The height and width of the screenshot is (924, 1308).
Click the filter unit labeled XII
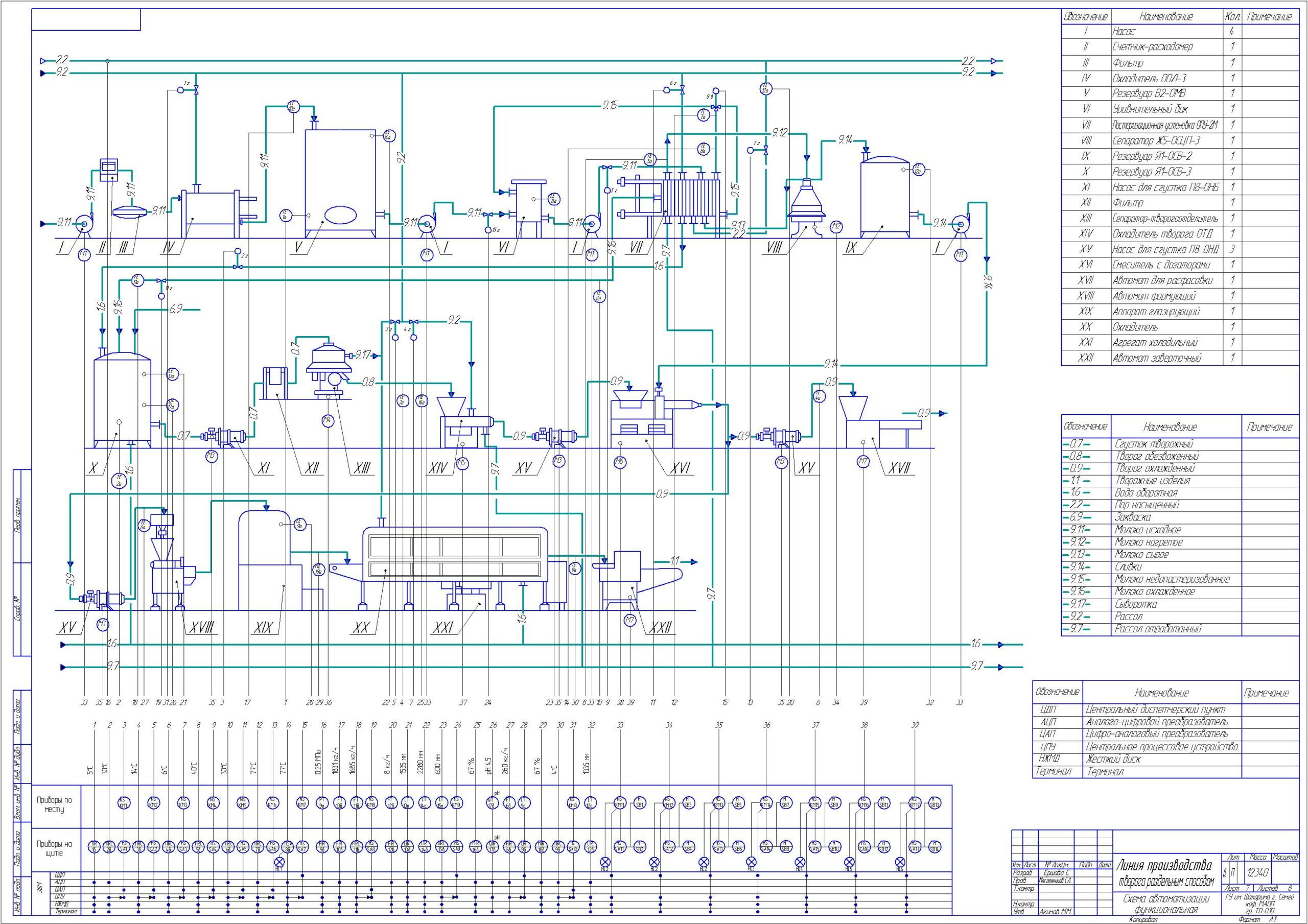click(274, 383)
